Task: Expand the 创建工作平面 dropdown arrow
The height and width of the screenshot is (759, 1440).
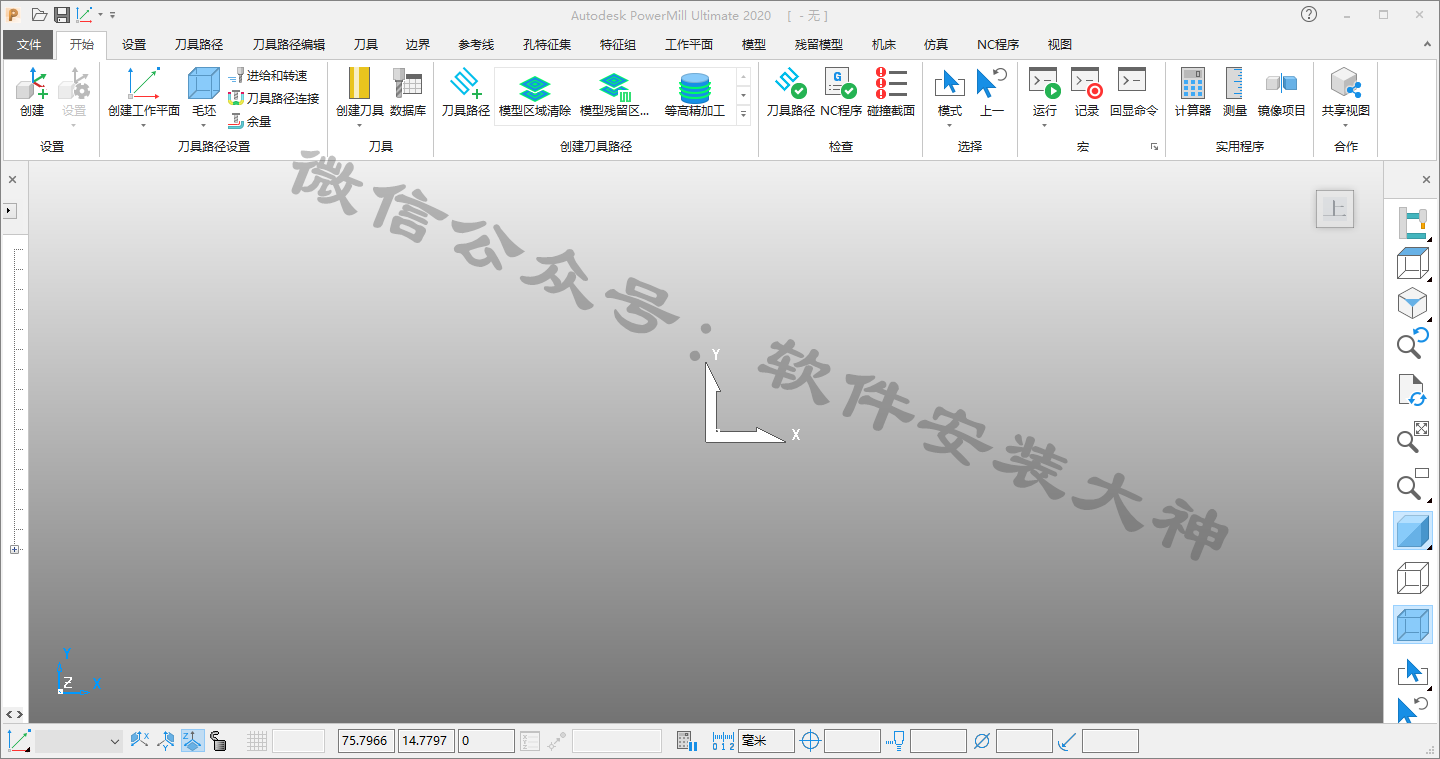Action: click(x=143, y=125)
